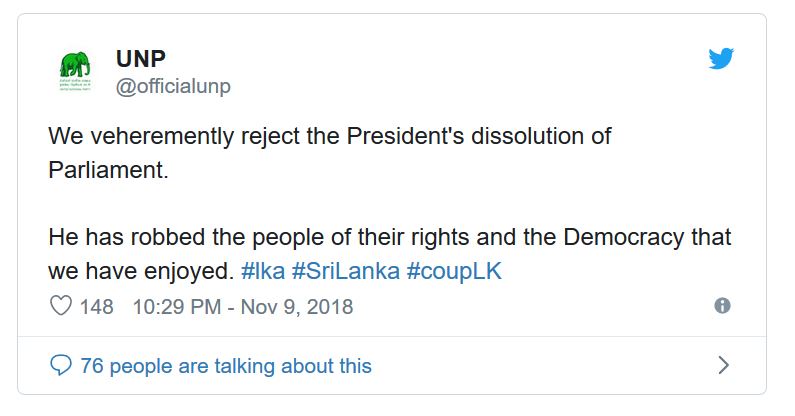795x416 pixels.
Task: Click the sentence beginning 'He has robbed the people'
Action: tap(390, 238)
